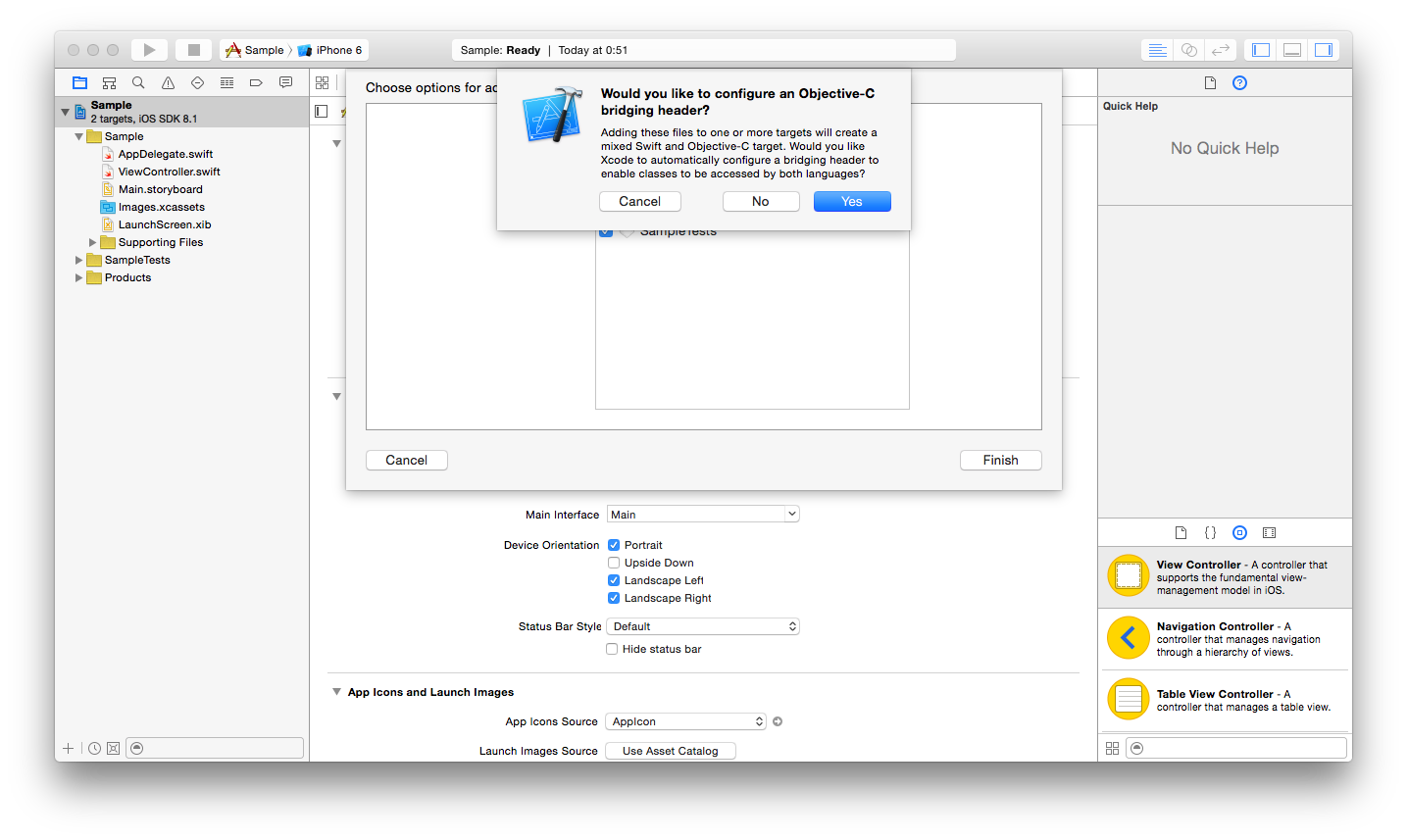This screenshot has height=840, width=1407.
Task: Open the Code Snippet library
Action: 1210,532
